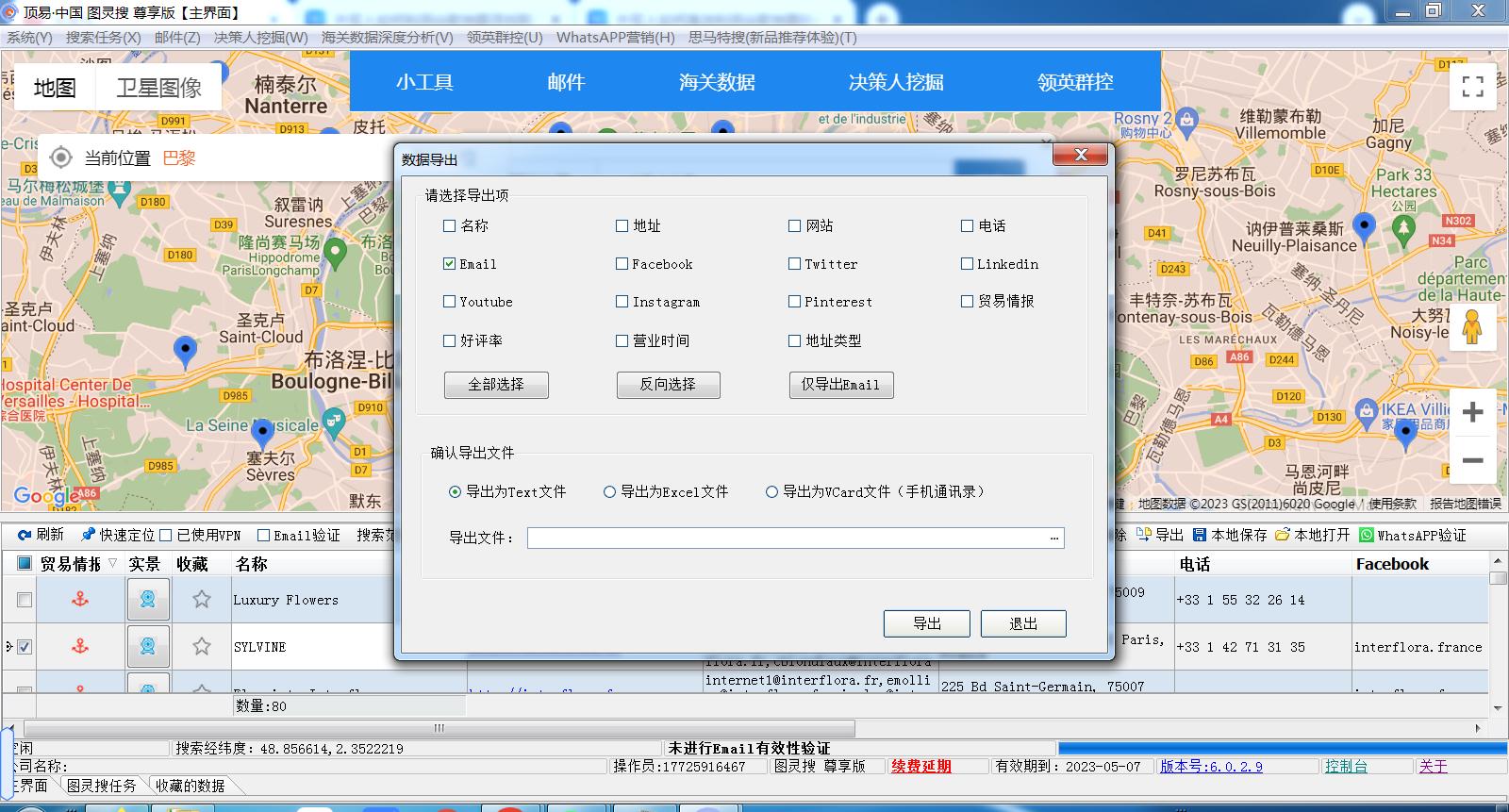Tick the Facebook export checkbox

[x=622, y=264]
